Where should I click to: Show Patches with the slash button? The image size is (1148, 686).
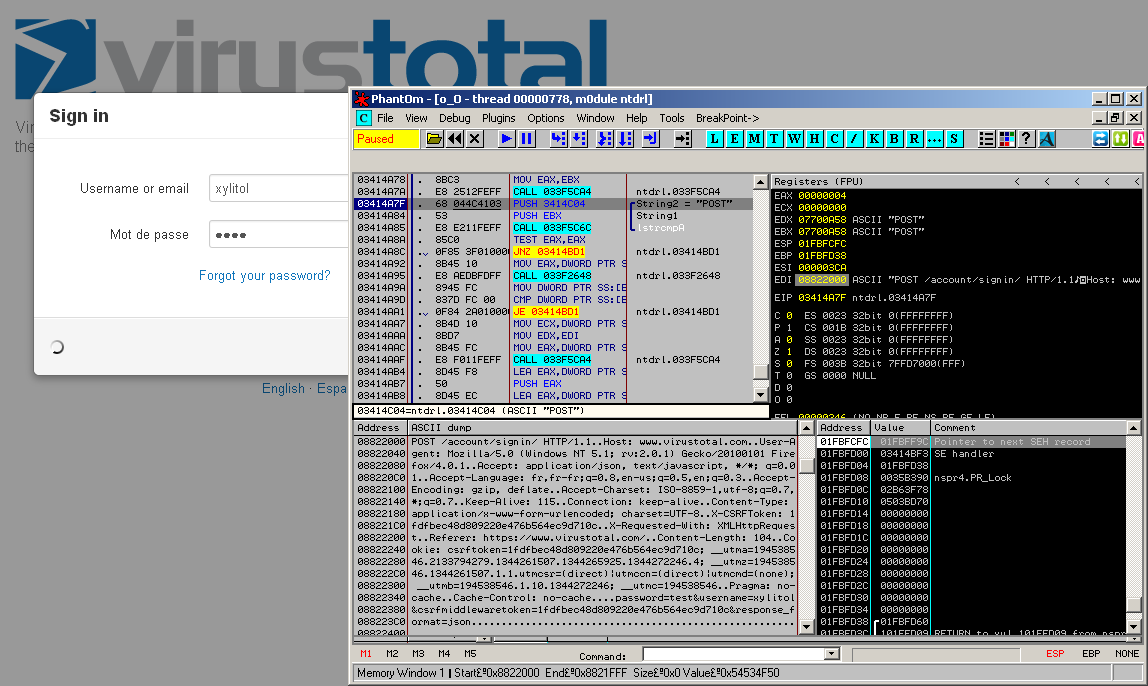854,139
